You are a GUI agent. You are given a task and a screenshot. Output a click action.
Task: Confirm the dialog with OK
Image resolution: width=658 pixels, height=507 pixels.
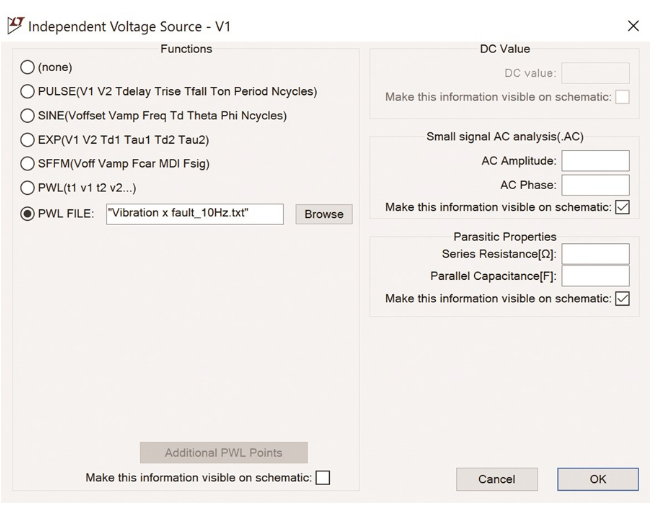coord(597,479)
